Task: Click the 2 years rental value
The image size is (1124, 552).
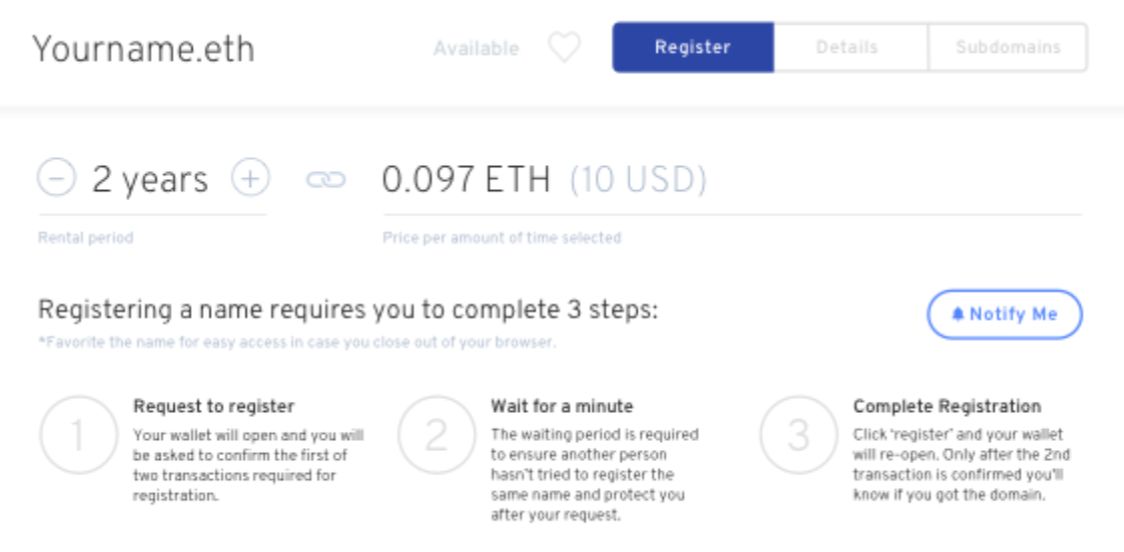Action: (150, 180)
